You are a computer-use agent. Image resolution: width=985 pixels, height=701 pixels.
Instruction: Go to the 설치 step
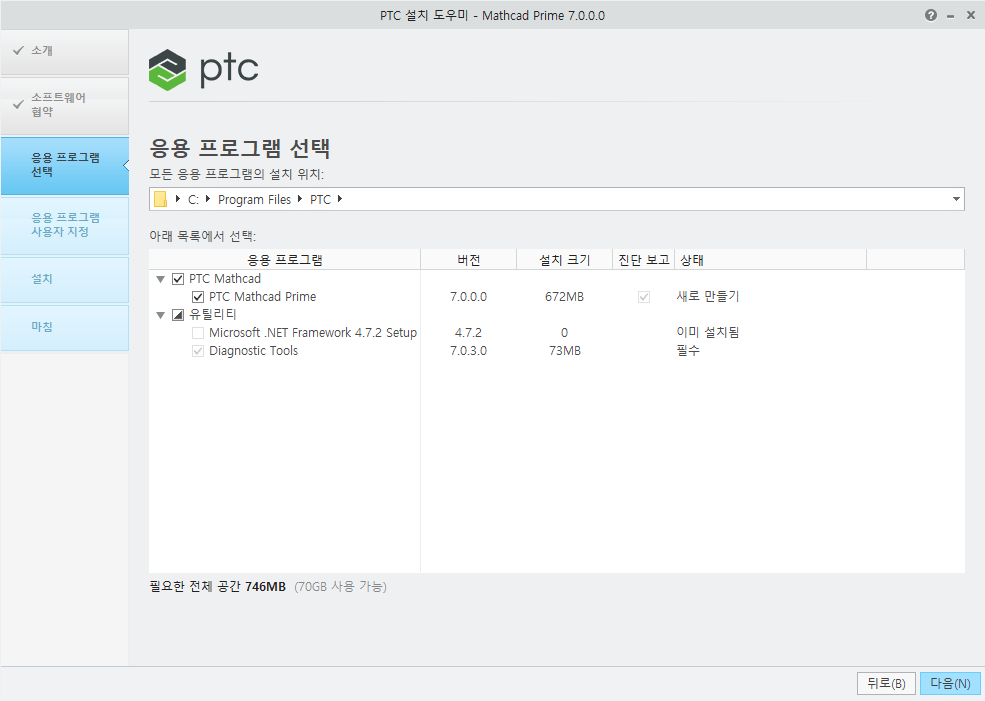click(65, 280)
